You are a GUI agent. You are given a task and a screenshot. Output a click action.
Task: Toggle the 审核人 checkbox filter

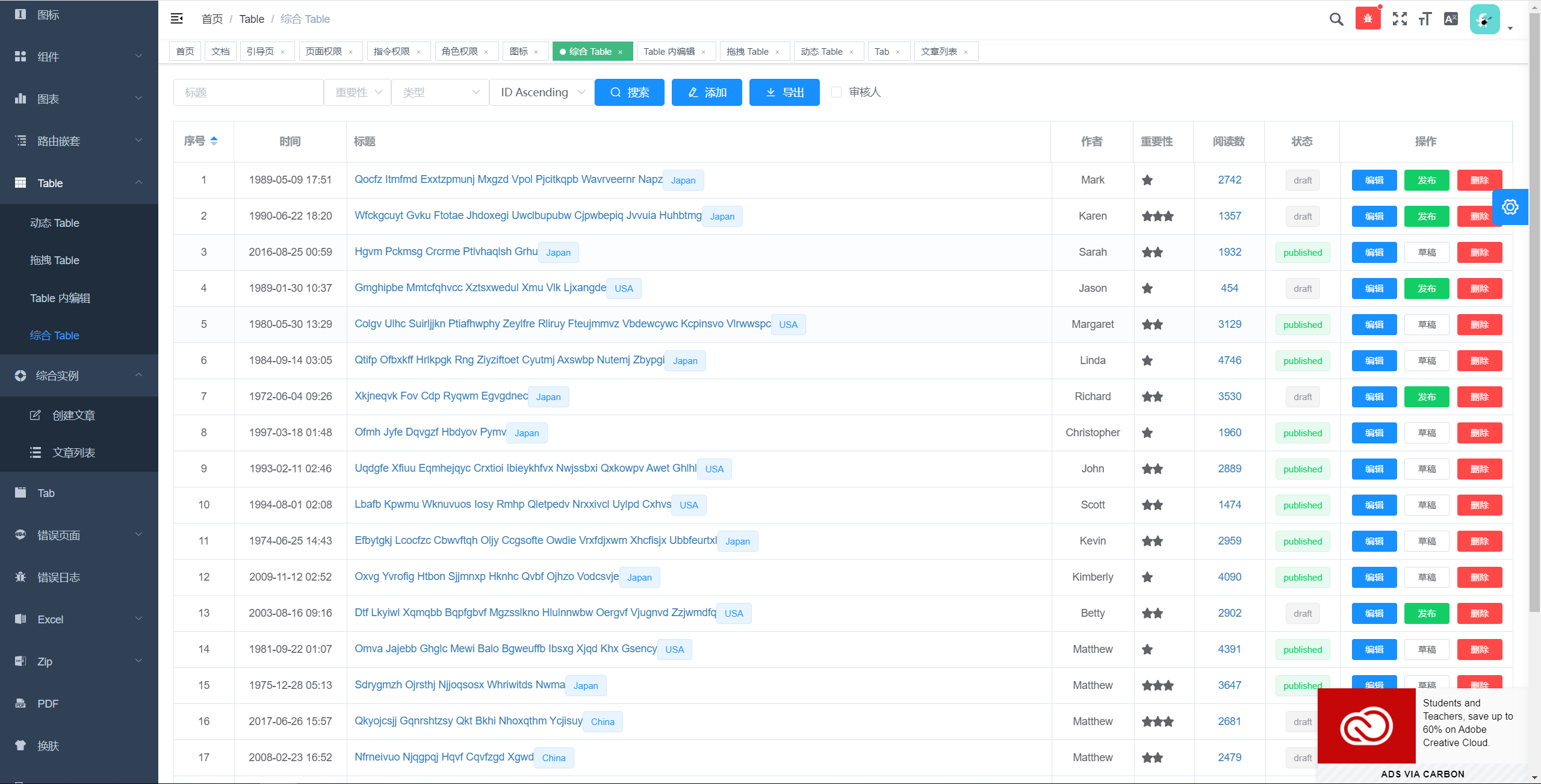coord(836,92)
